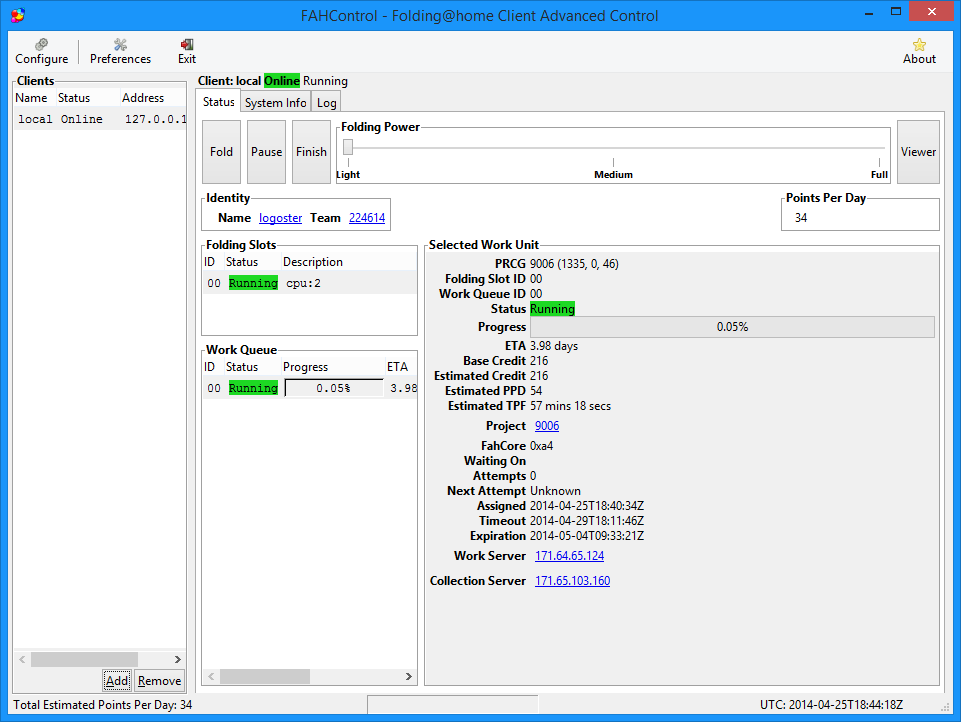Click Estimated TPF 57 mins 18 secs

point(571,406)
